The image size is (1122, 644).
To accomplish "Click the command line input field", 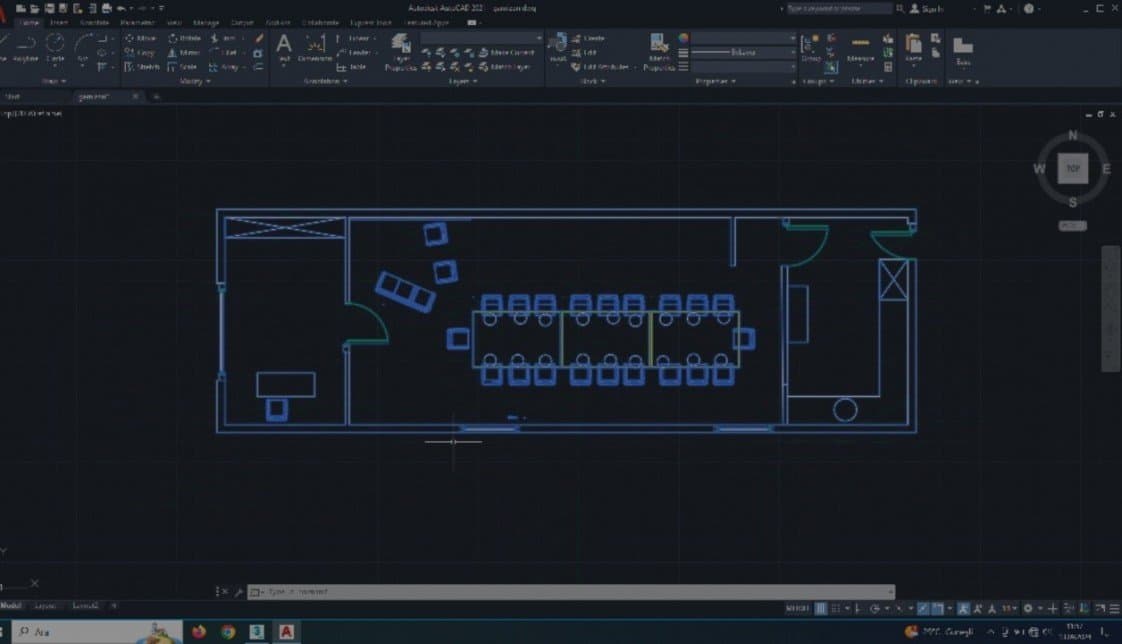I will point(571,592).
